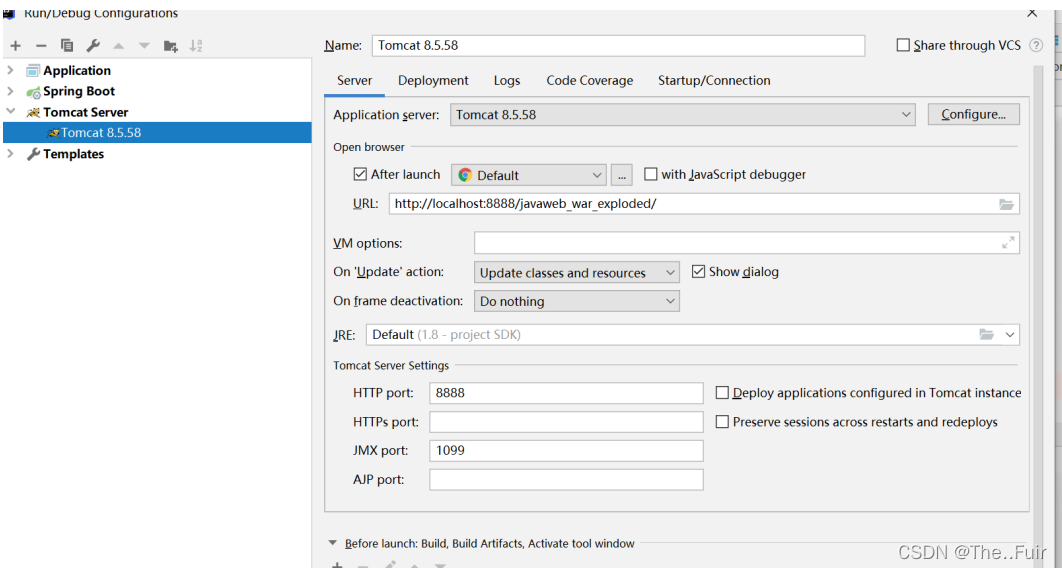Open Application server dropdown
This screenshot has height=569, width=1062.
pyautogui.click(x=683, y=114)
